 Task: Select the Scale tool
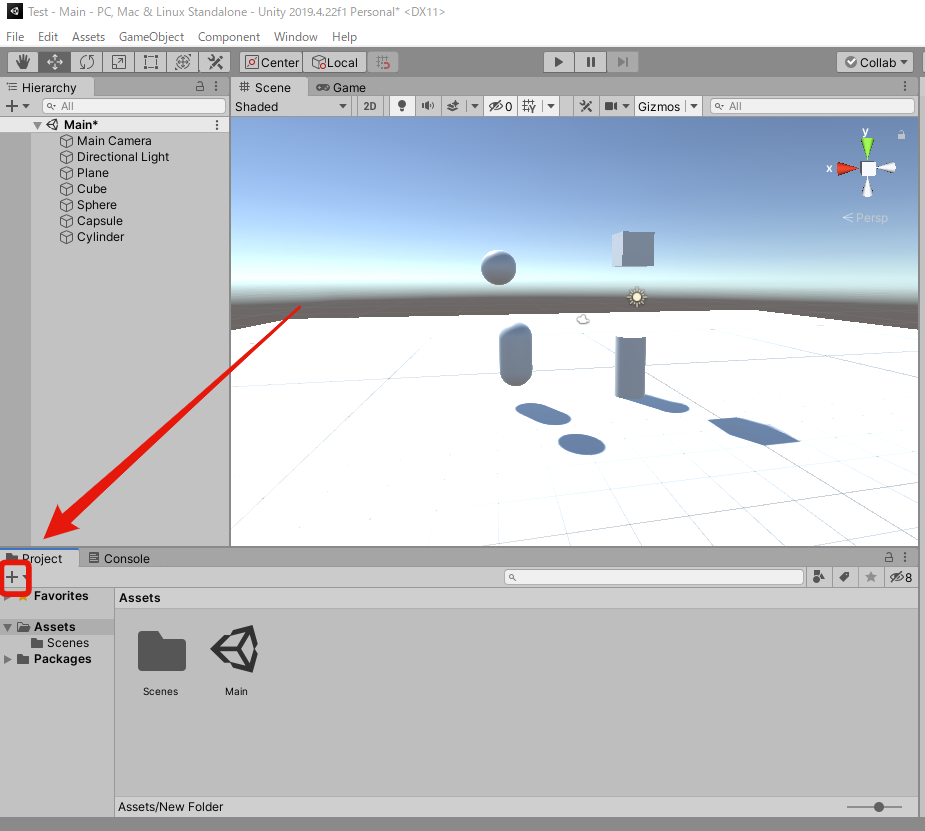pyautogui.click(x=119, y=61)
